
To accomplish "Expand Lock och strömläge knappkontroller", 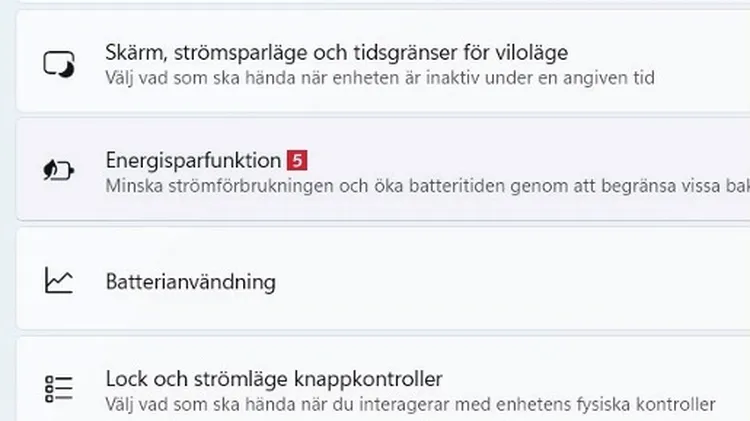I will [x=273, y=379].
